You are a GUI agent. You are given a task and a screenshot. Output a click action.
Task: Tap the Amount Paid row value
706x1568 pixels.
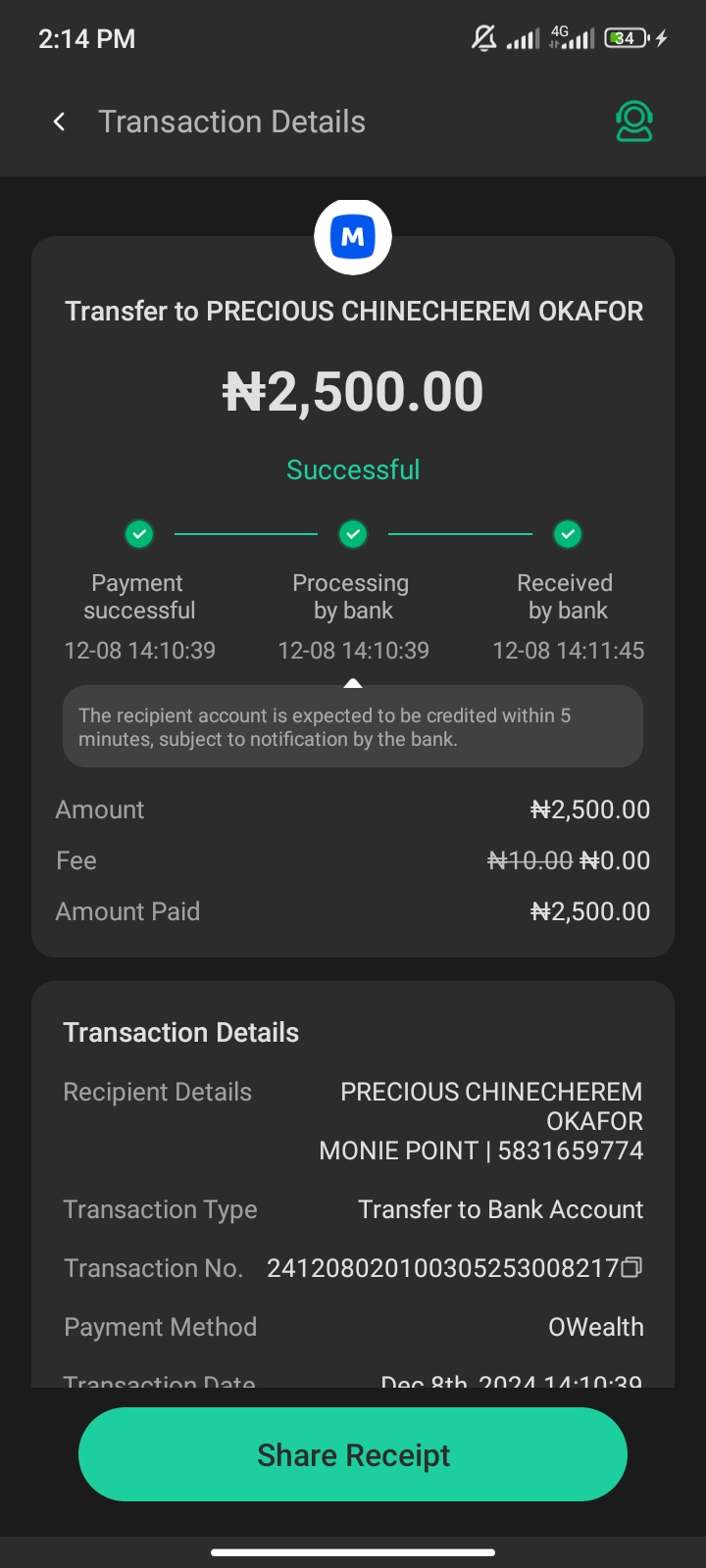[x=590, y=911]
